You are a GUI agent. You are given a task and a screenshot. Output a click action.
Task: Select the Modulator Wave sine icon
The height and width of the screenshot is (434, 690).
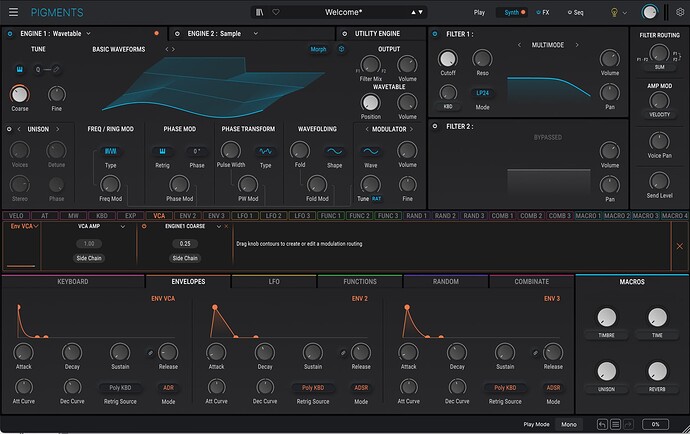(371, 151)
